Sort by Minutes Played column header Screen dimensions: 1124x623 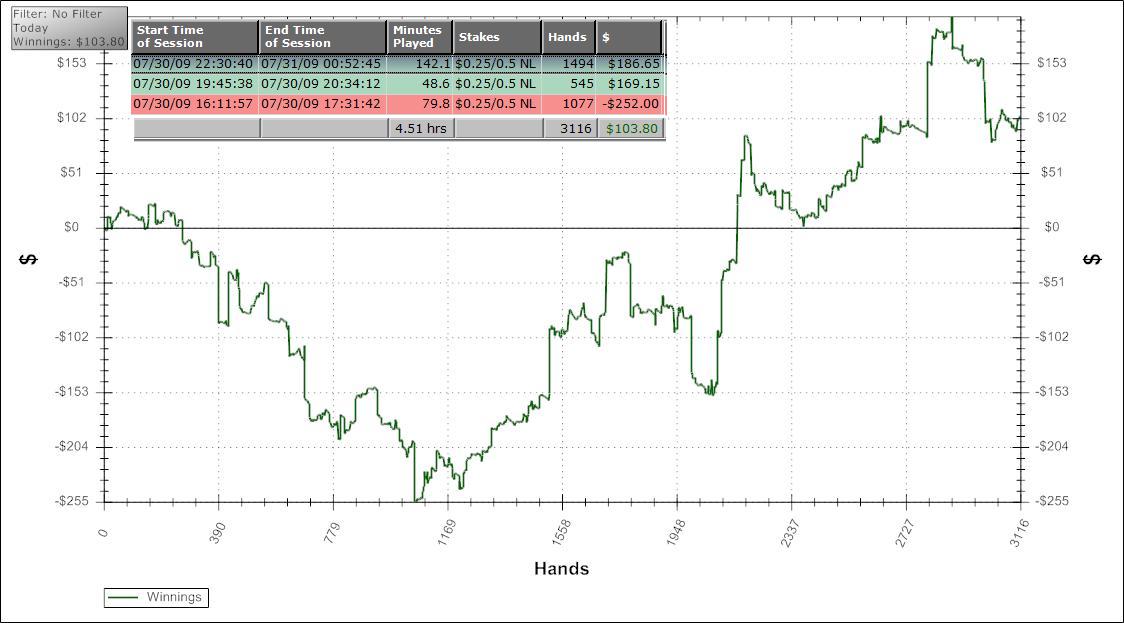pos(420,37)
